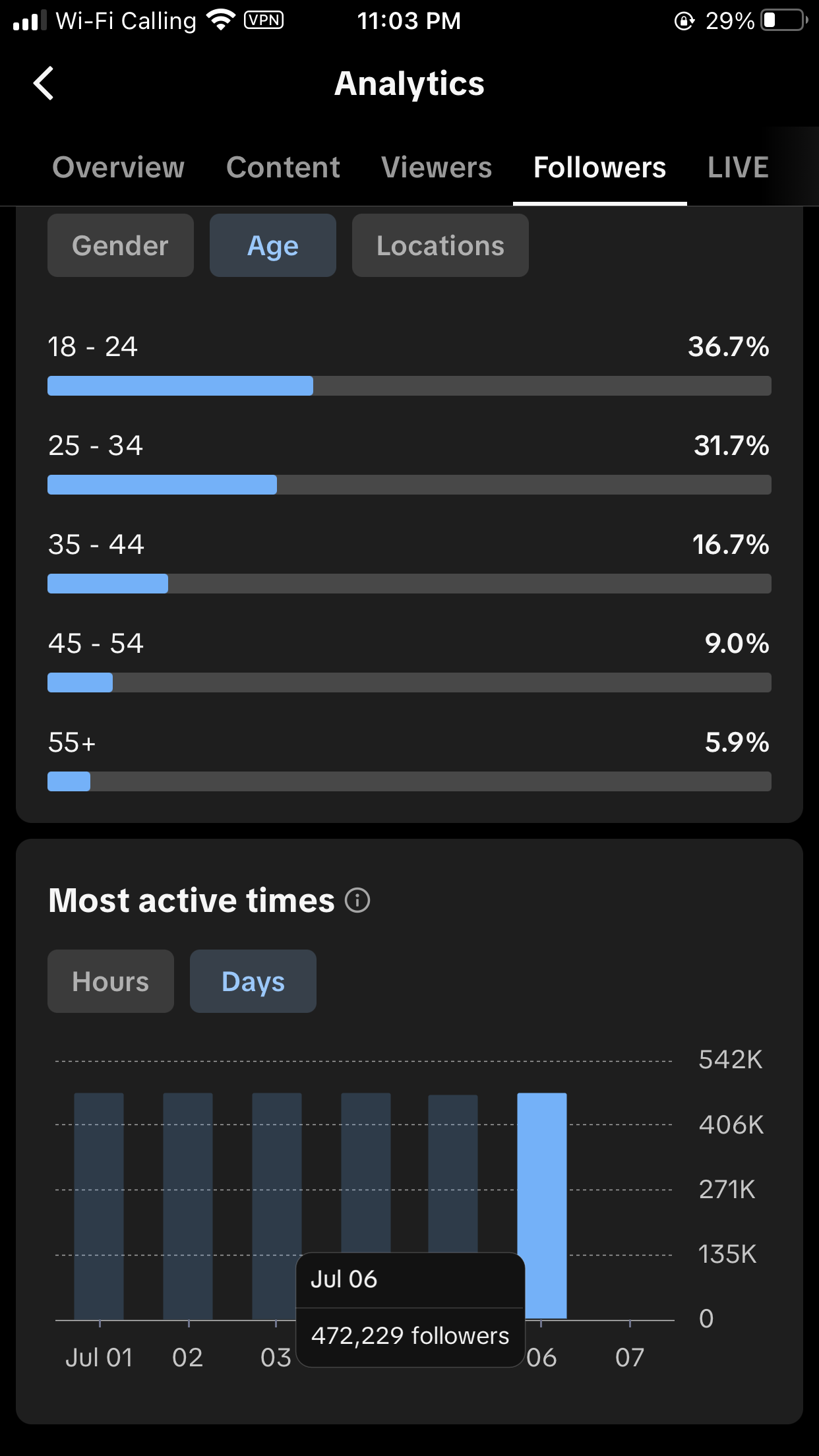Tap the Wi-Fi signal status icon
The image size is (819, 1456).
pyautogui.click(x=221, y=20)
